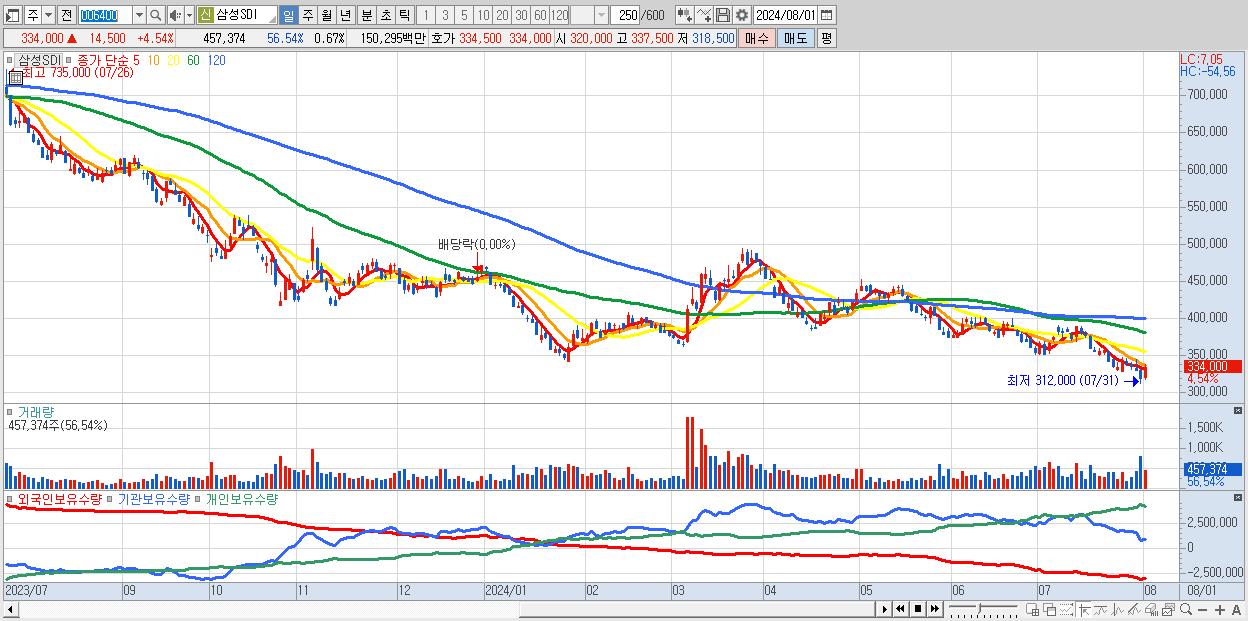Expand the dropdown beside the speaker icon
1248x621 pixels.
189,16
